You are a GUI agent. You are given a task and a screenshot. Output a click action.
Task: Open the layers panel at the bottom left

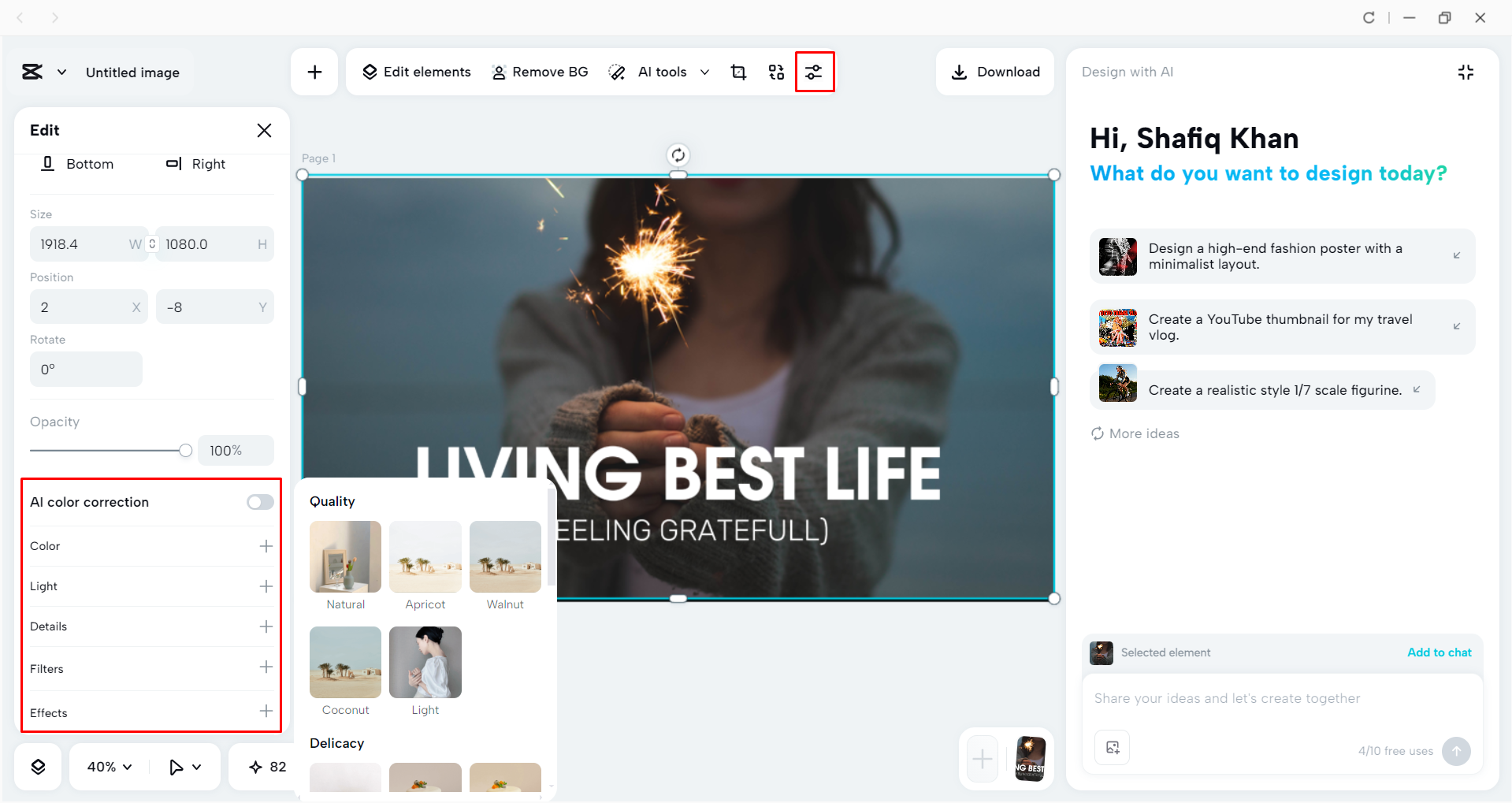point(37,765)
